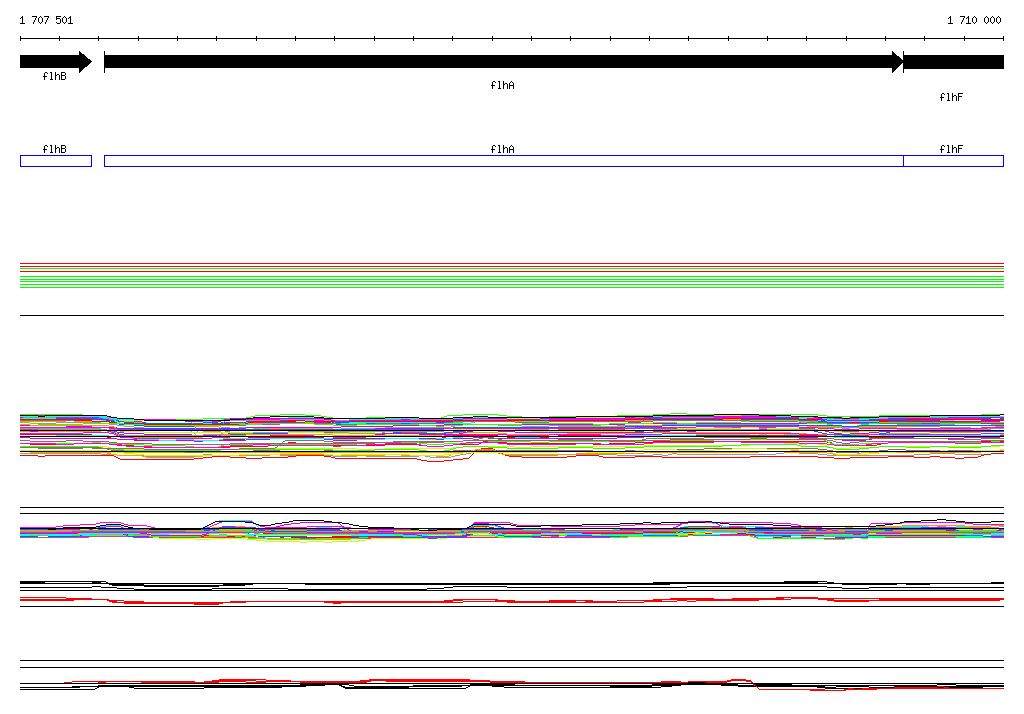The image size is (1024, 714).
Task: Click the blue flhA feature box
Action: (x=504, y=161)
